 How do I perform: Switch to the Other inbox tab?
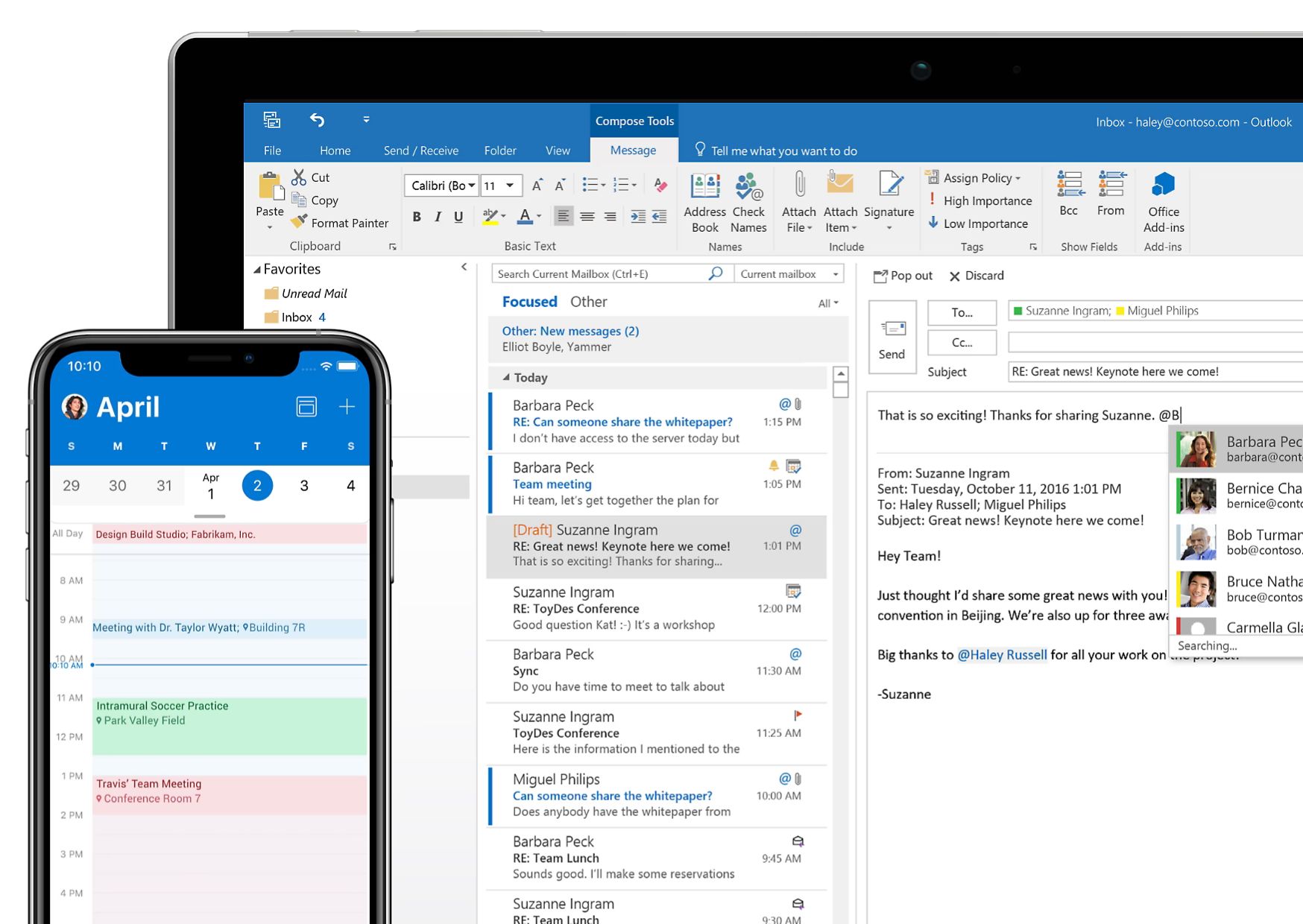click(x=588, y=302)
